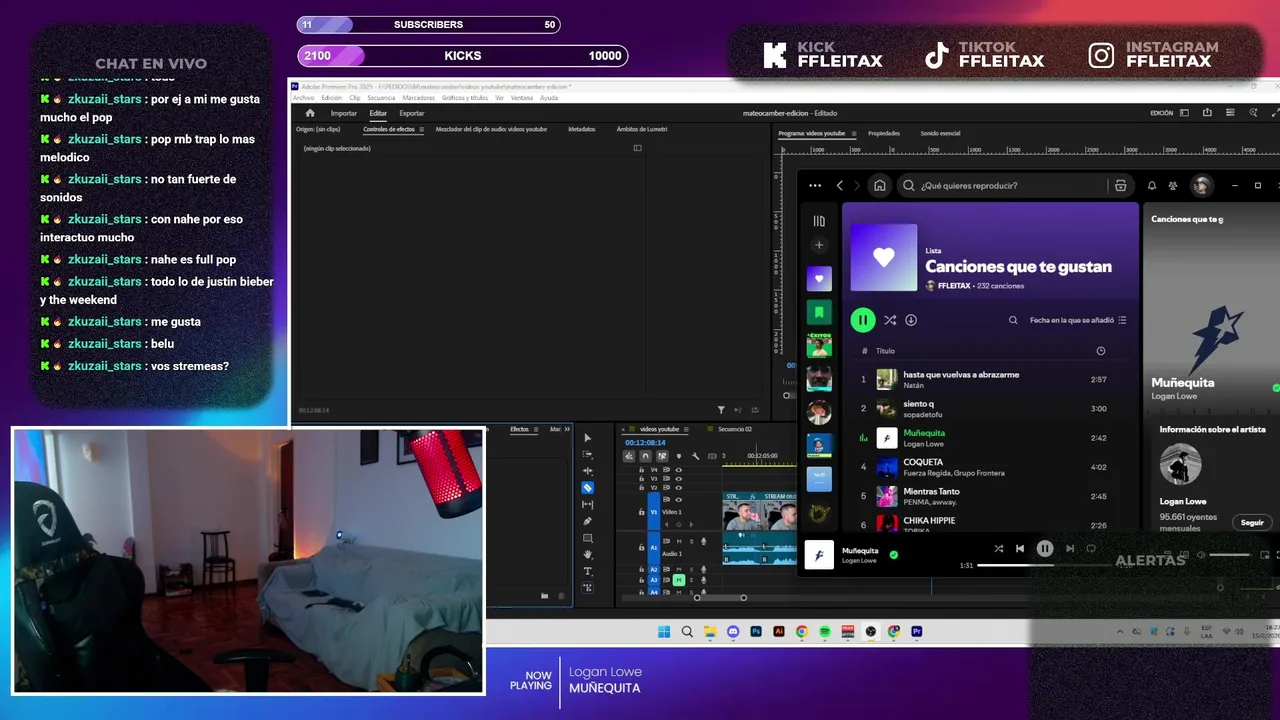Click the filter funnel icon in Effect Controls
The width and height of the screenshot is (1280, 720).
point(721,409)
